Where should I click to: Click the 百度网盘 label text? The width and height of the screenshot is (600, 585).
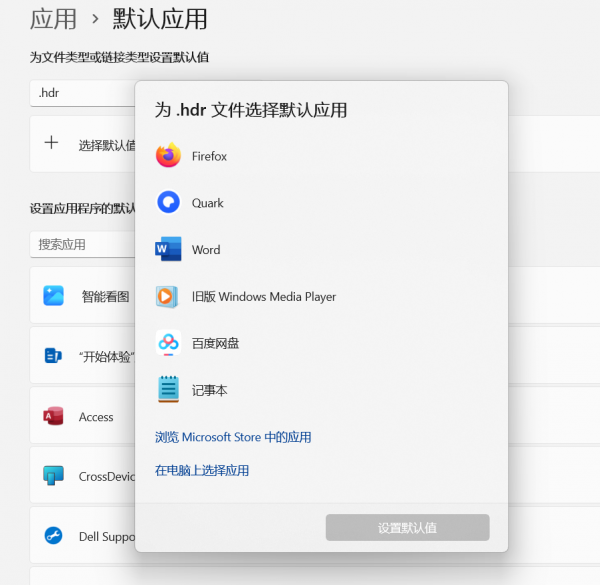(215, 343)
